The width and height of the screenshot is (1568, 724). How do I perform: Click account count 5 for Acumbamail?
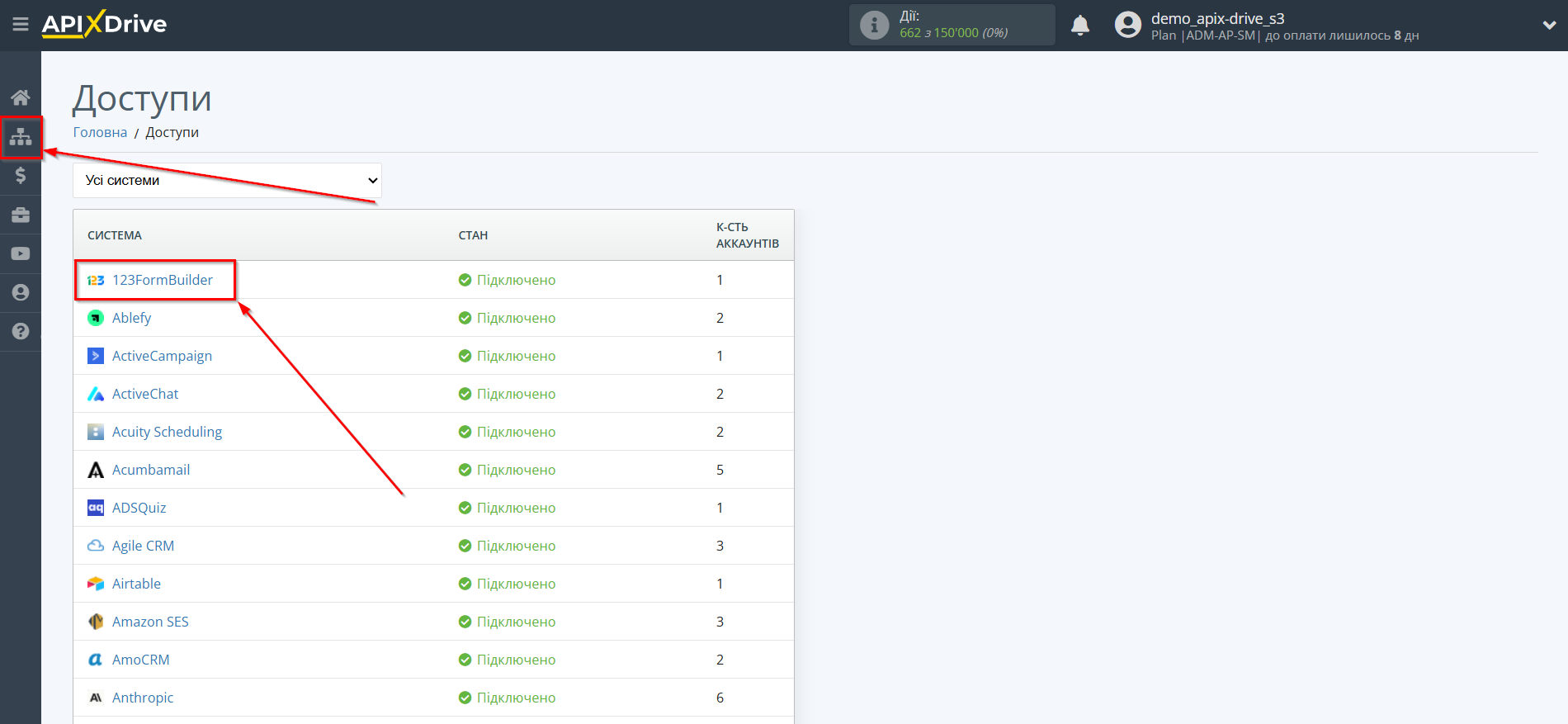pyautogui.click(x=720, y=470)
